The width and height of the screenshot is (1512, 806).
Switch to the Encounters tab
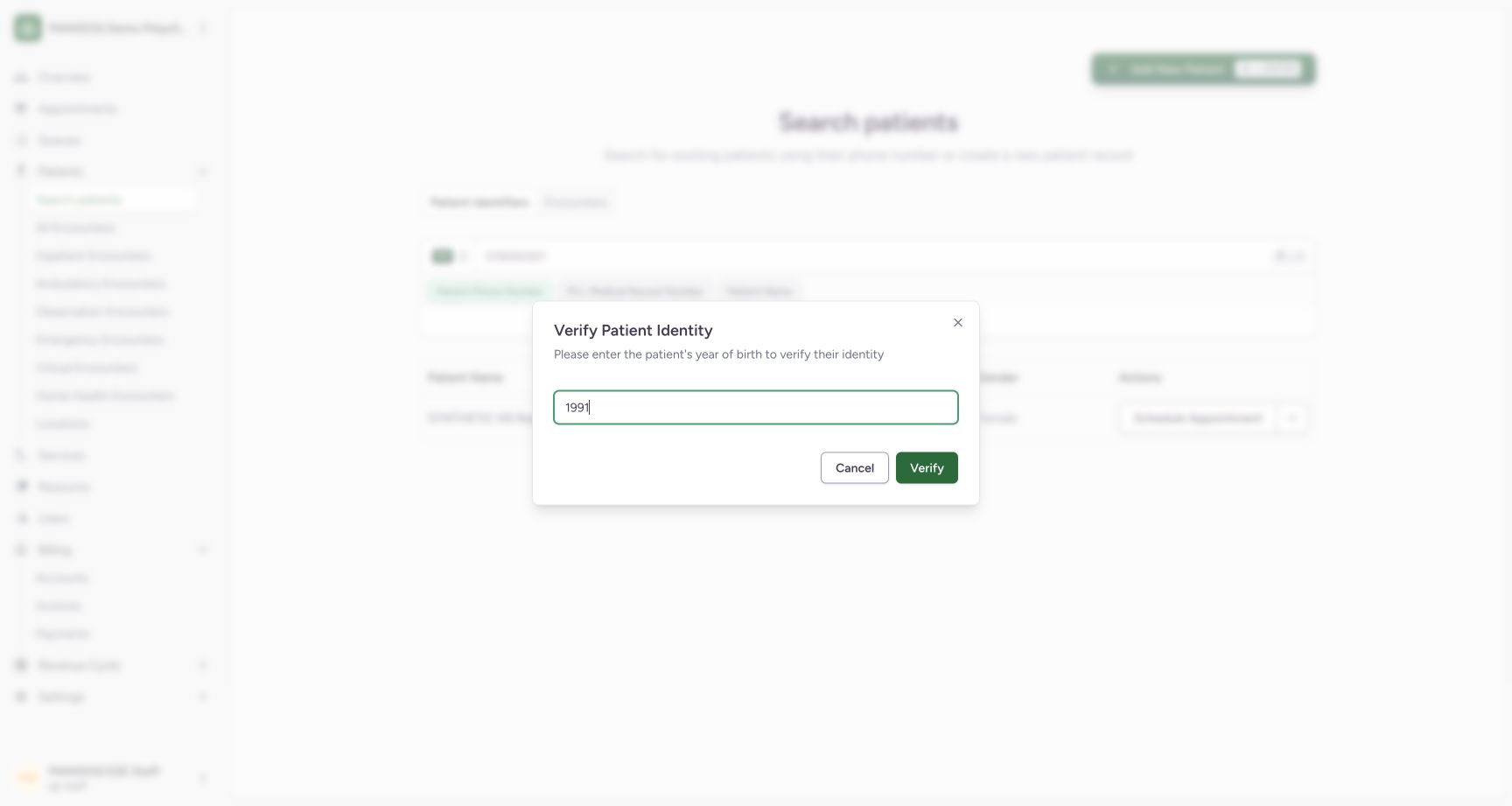coord(576,202)
